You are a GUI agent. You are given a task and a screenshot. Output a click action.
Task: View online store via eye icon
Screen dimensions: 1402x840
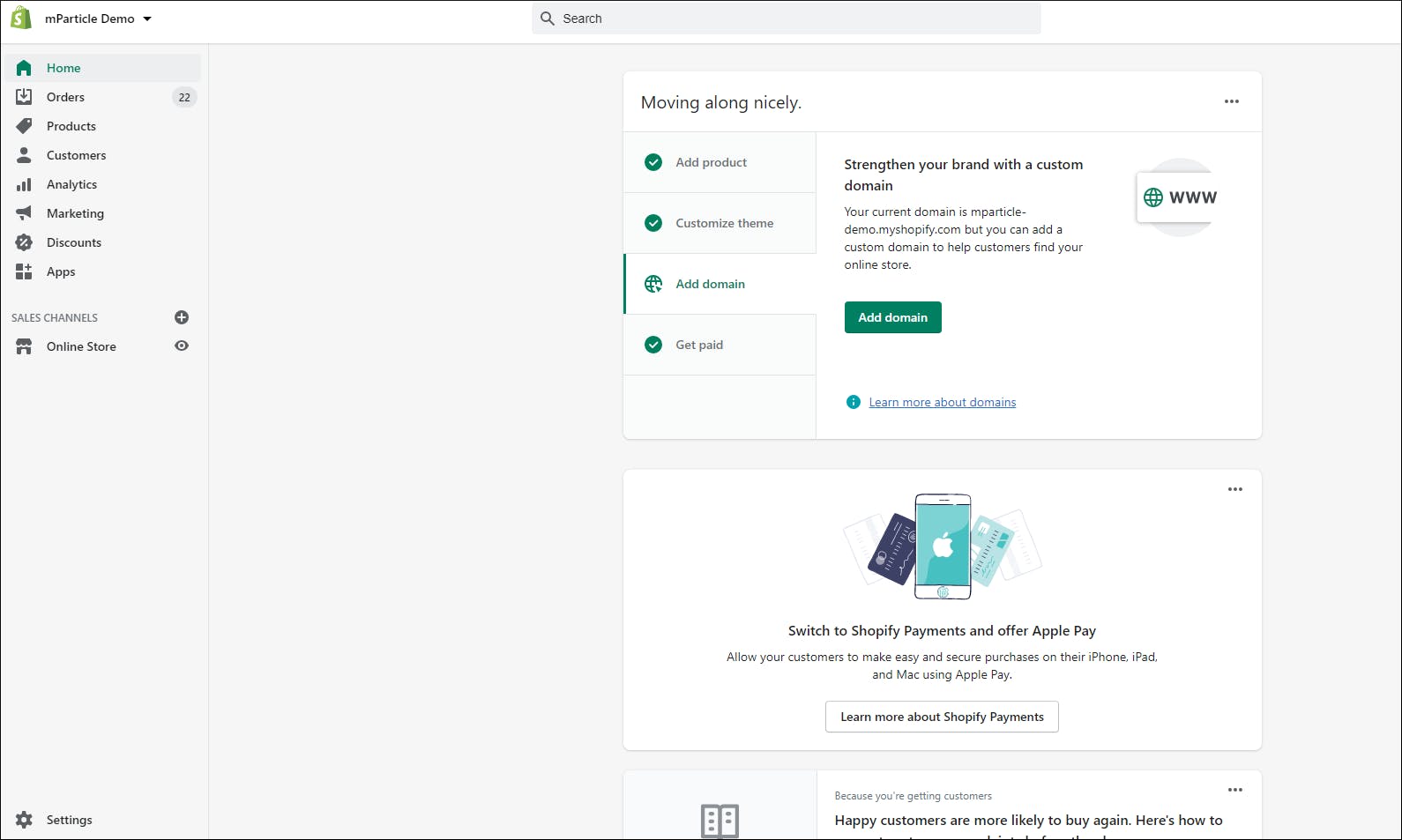pos(182,346)
